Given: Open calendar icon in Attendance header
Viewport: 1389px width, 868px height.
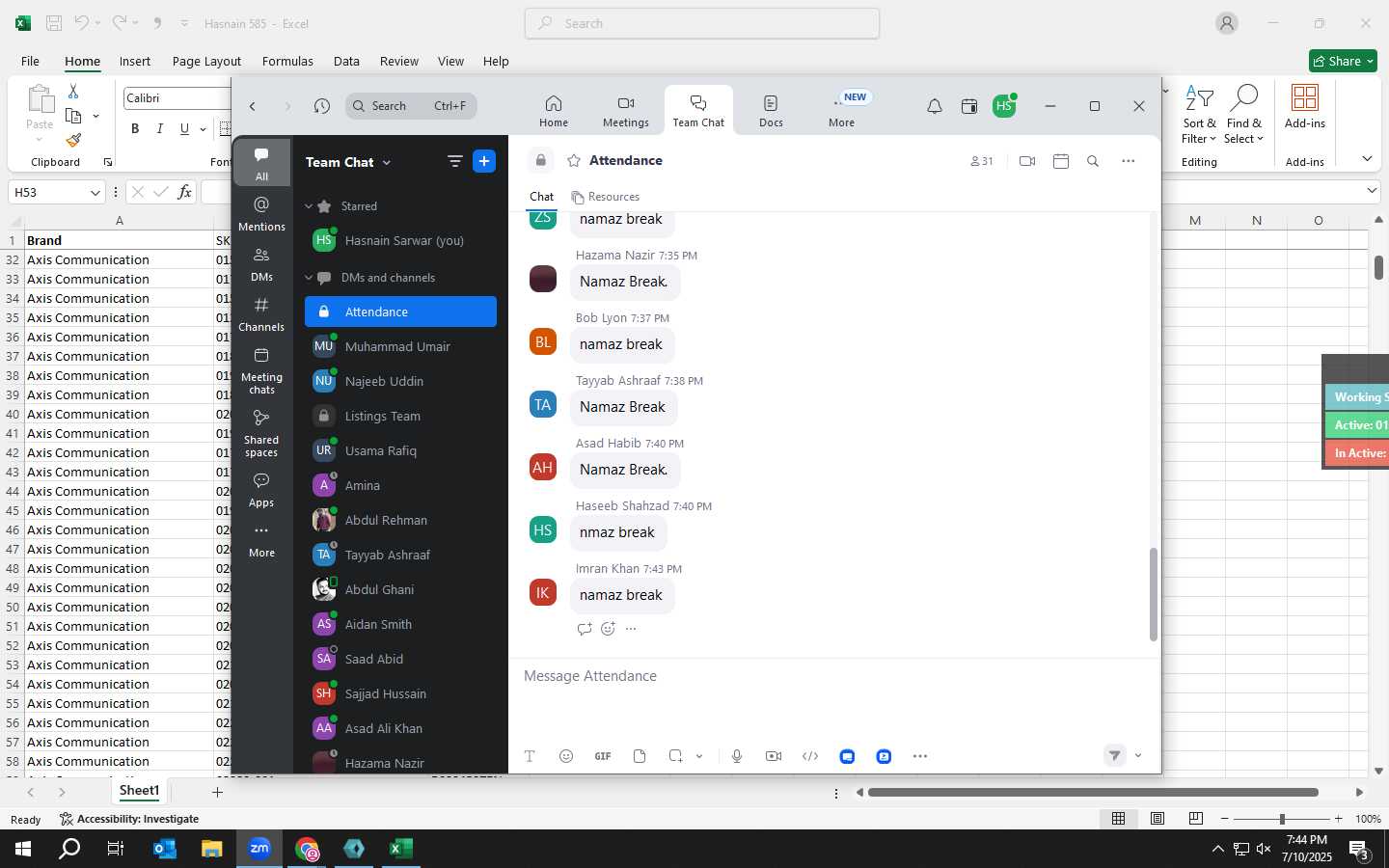Looking at the screenshot, I should point(1061,161).
